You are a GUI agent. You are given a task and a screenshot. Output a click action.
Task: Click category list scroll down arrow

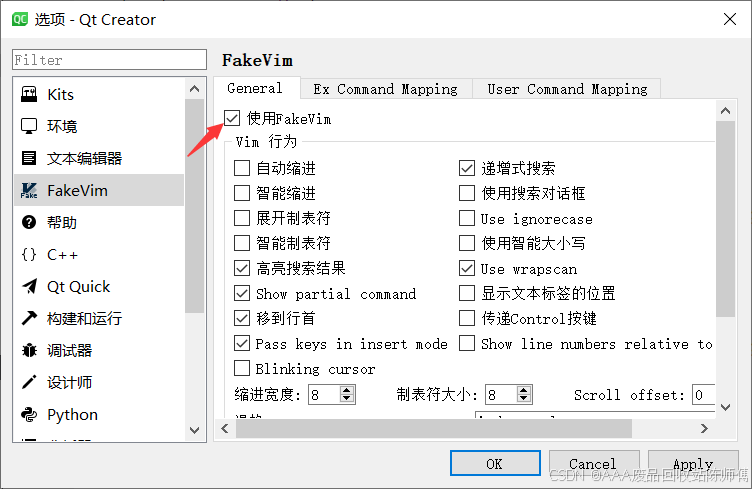point(194,430)
